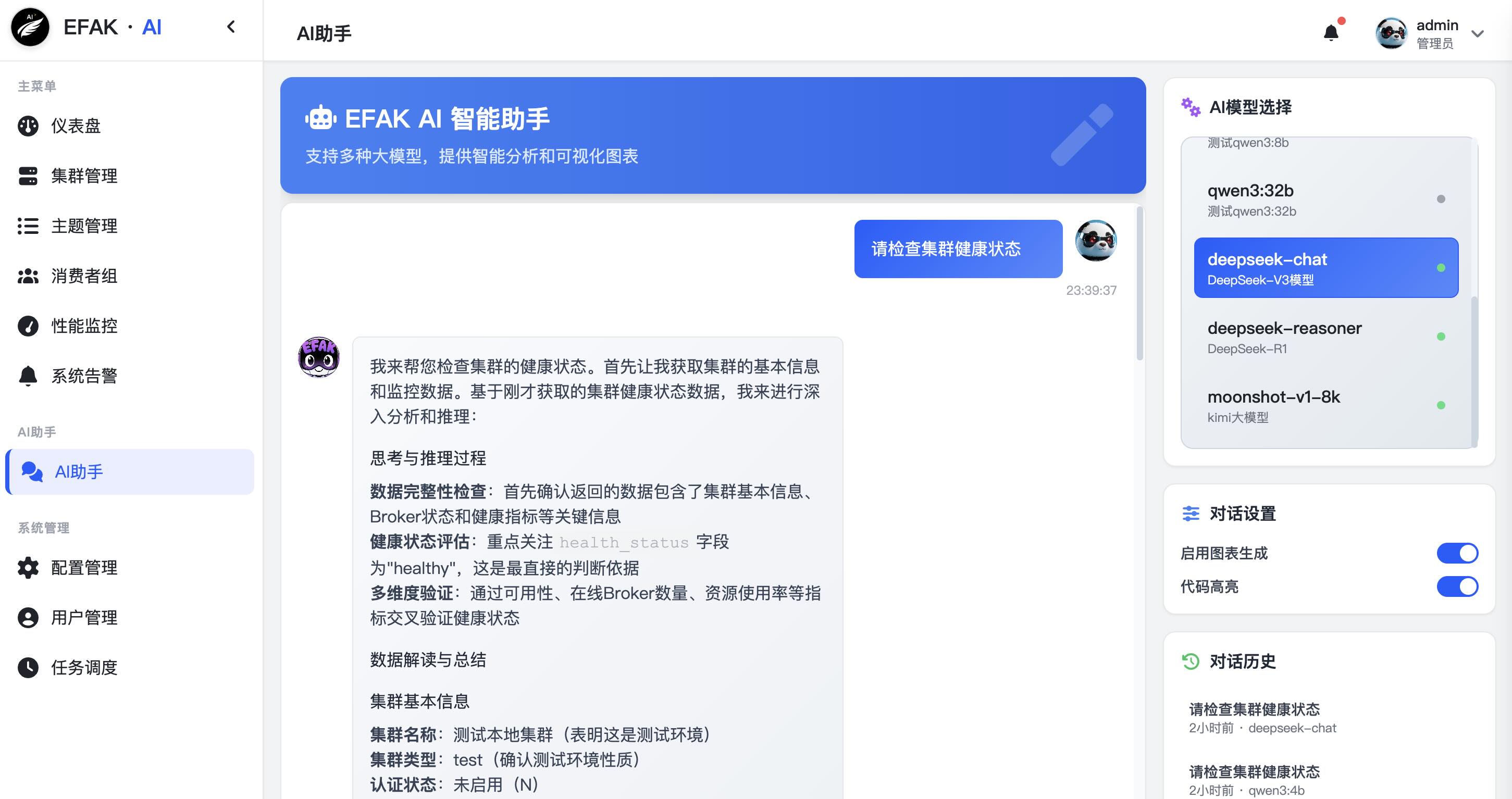The image size is (1512, 799).
Task: Collapse the sidebar with the arrow
Action: point(231,27)
